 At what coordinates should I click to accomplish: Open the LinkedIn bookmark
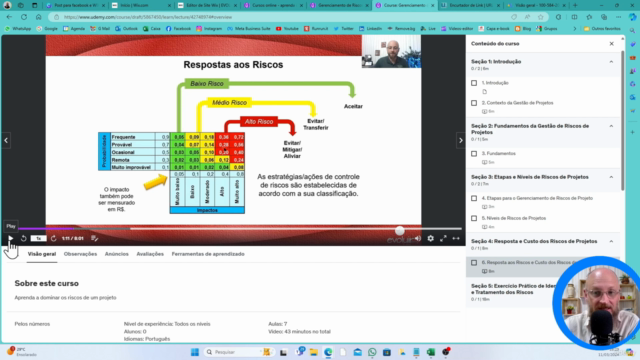[370, 29]
